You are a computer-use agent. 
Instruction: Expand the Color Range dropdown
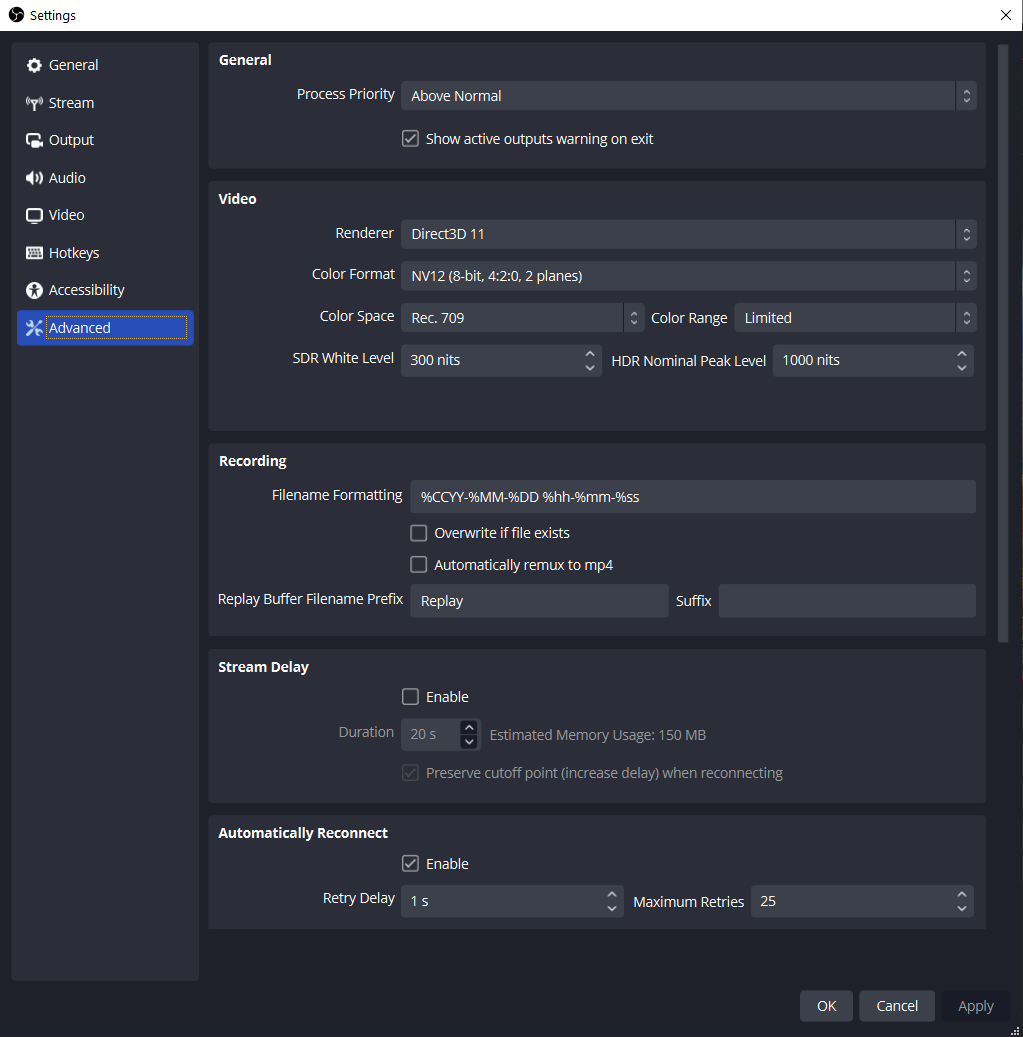point(855,318)
